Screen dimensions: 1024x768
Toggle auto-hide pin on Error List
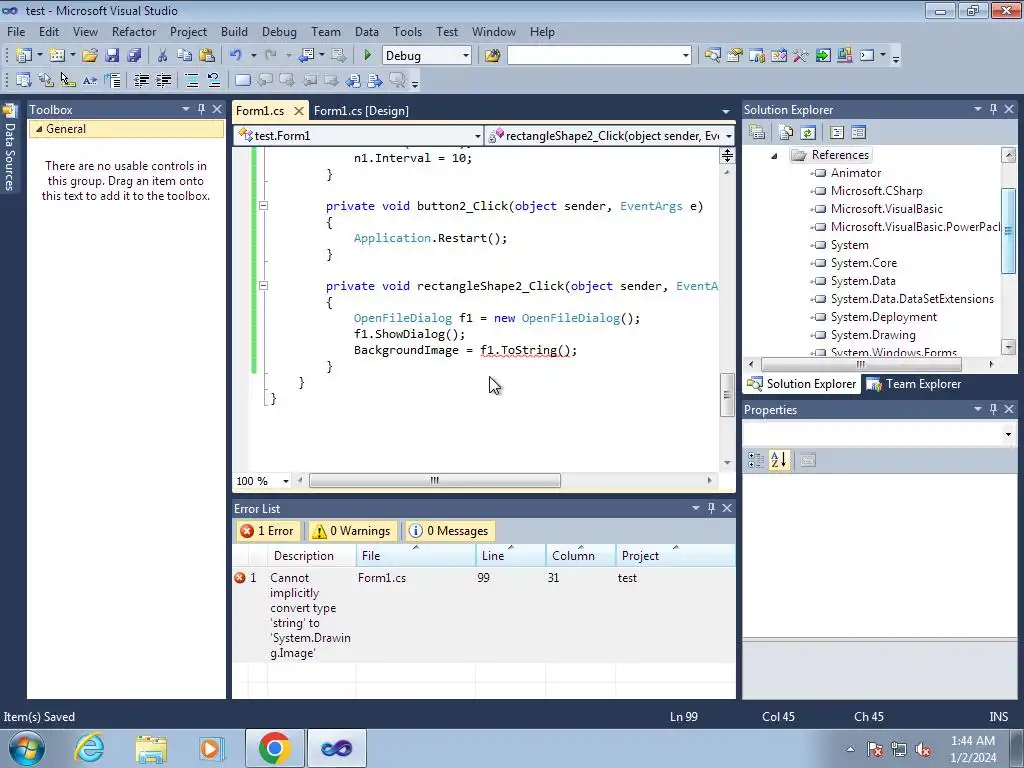pos(711,507)
